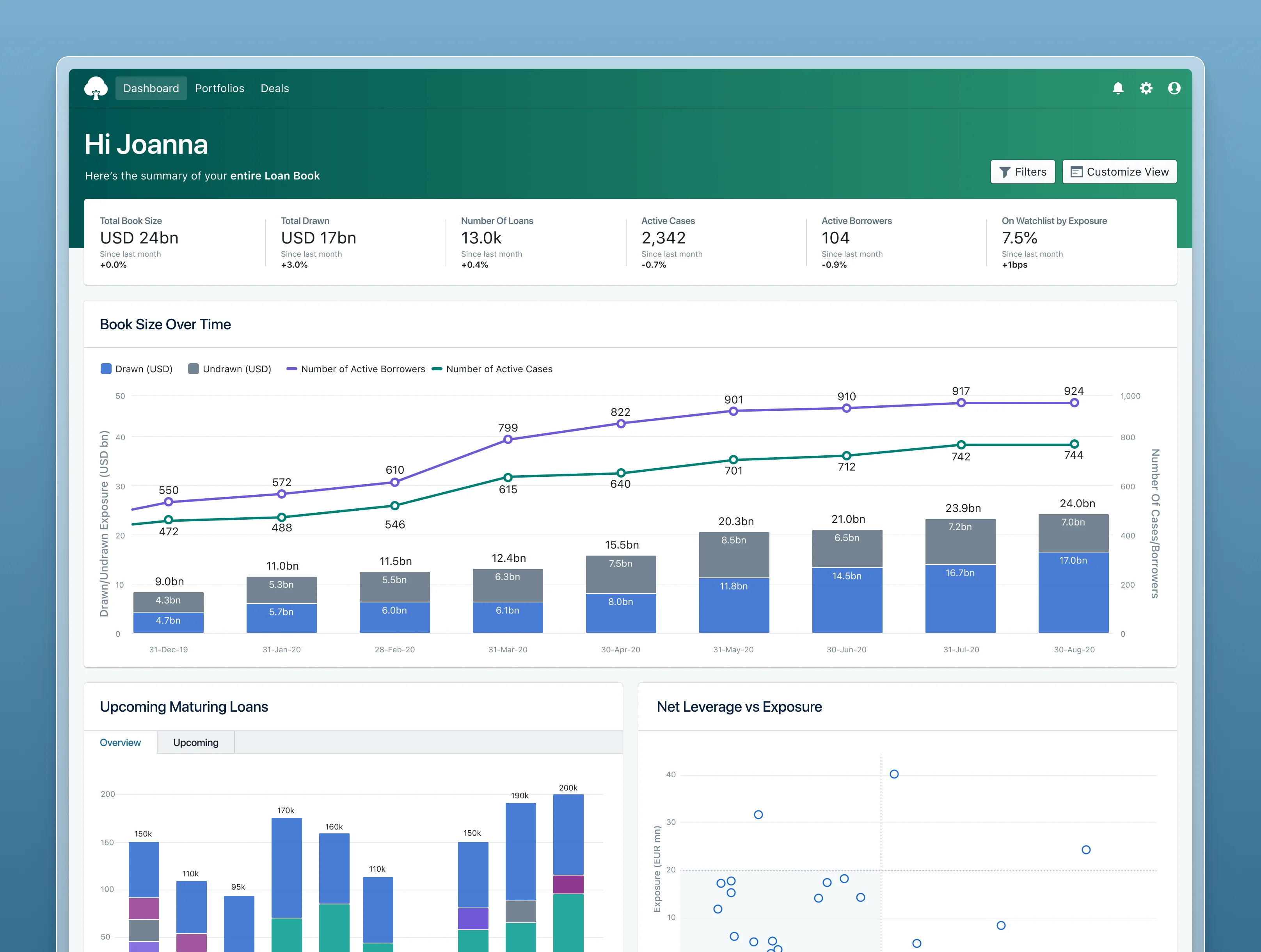Toggle the Drawn (USD) legend entry

tap(137, 368)
